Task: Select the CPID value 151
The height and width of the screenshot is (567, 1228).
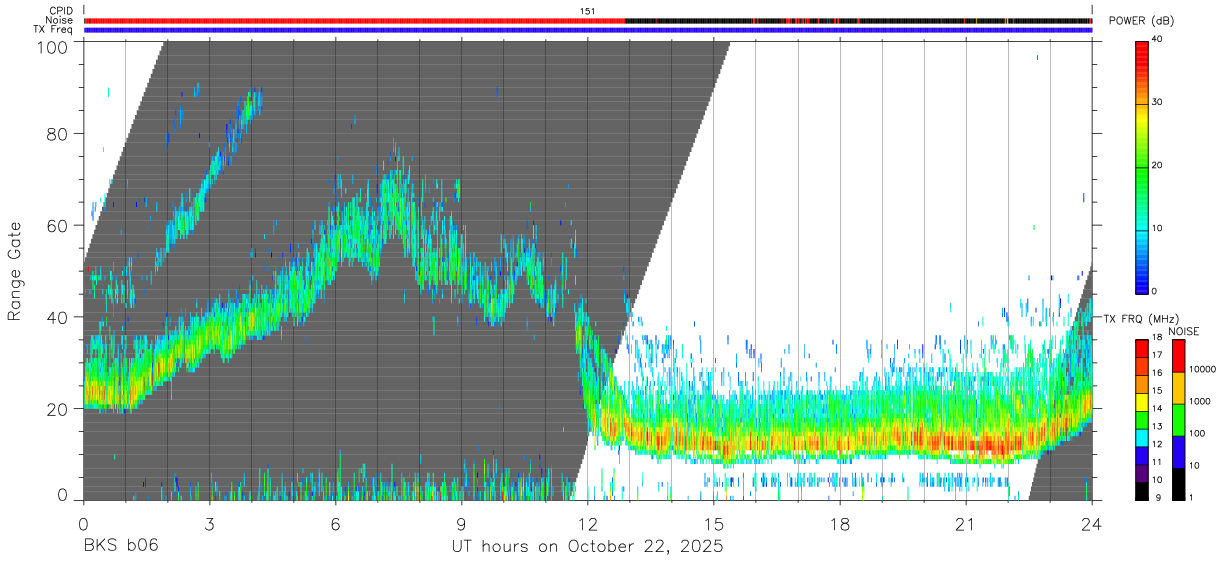Action: point(587,11)
